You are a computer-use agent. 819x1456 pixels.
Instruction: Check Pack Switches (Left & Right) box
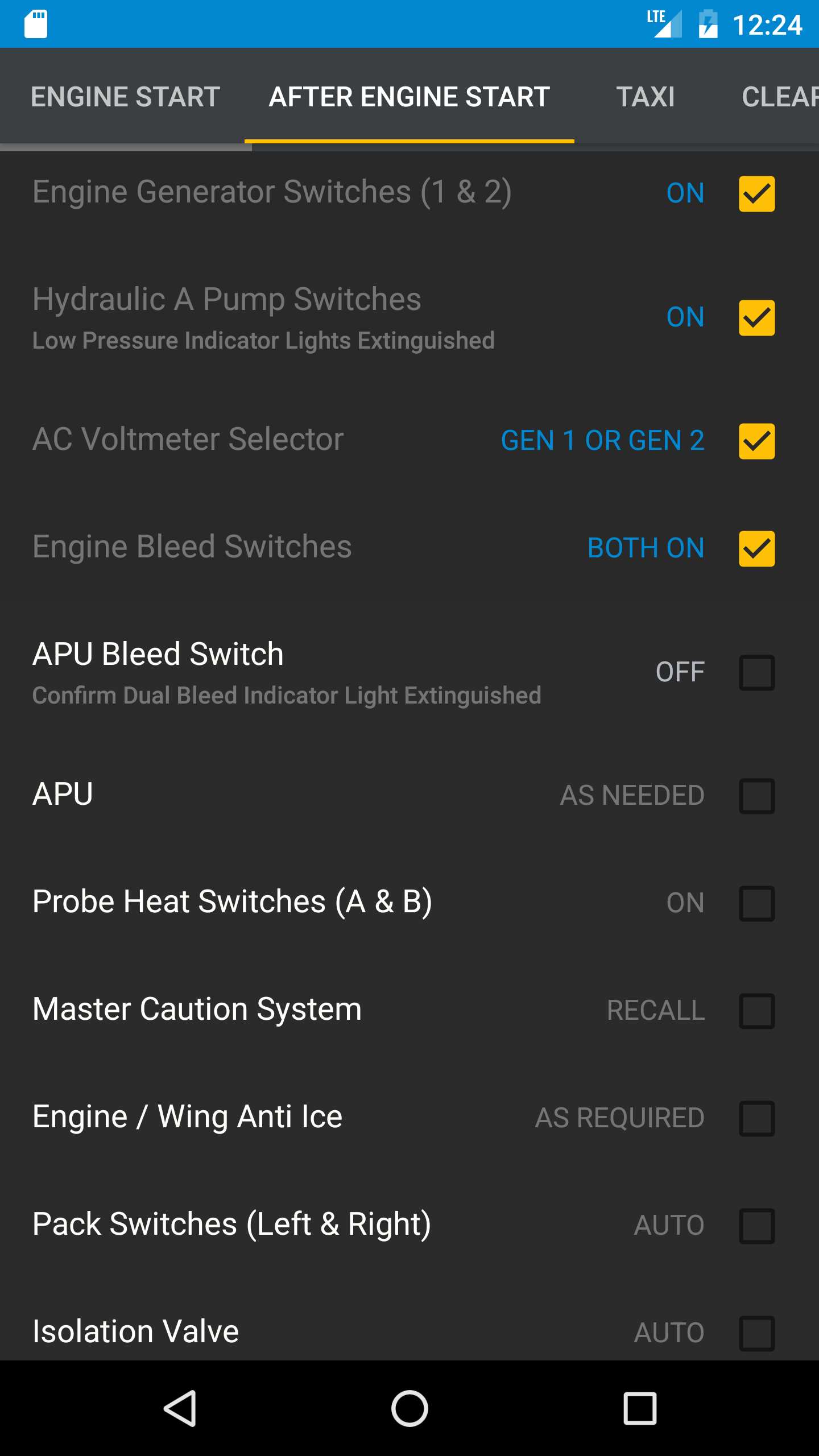pos(756,1226)
